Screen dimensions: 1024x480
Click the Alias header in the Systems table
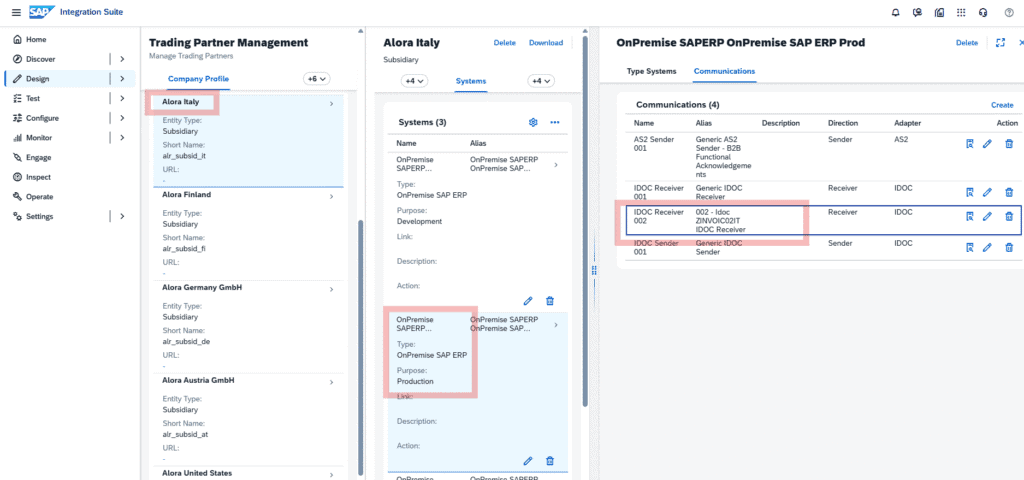478,143
